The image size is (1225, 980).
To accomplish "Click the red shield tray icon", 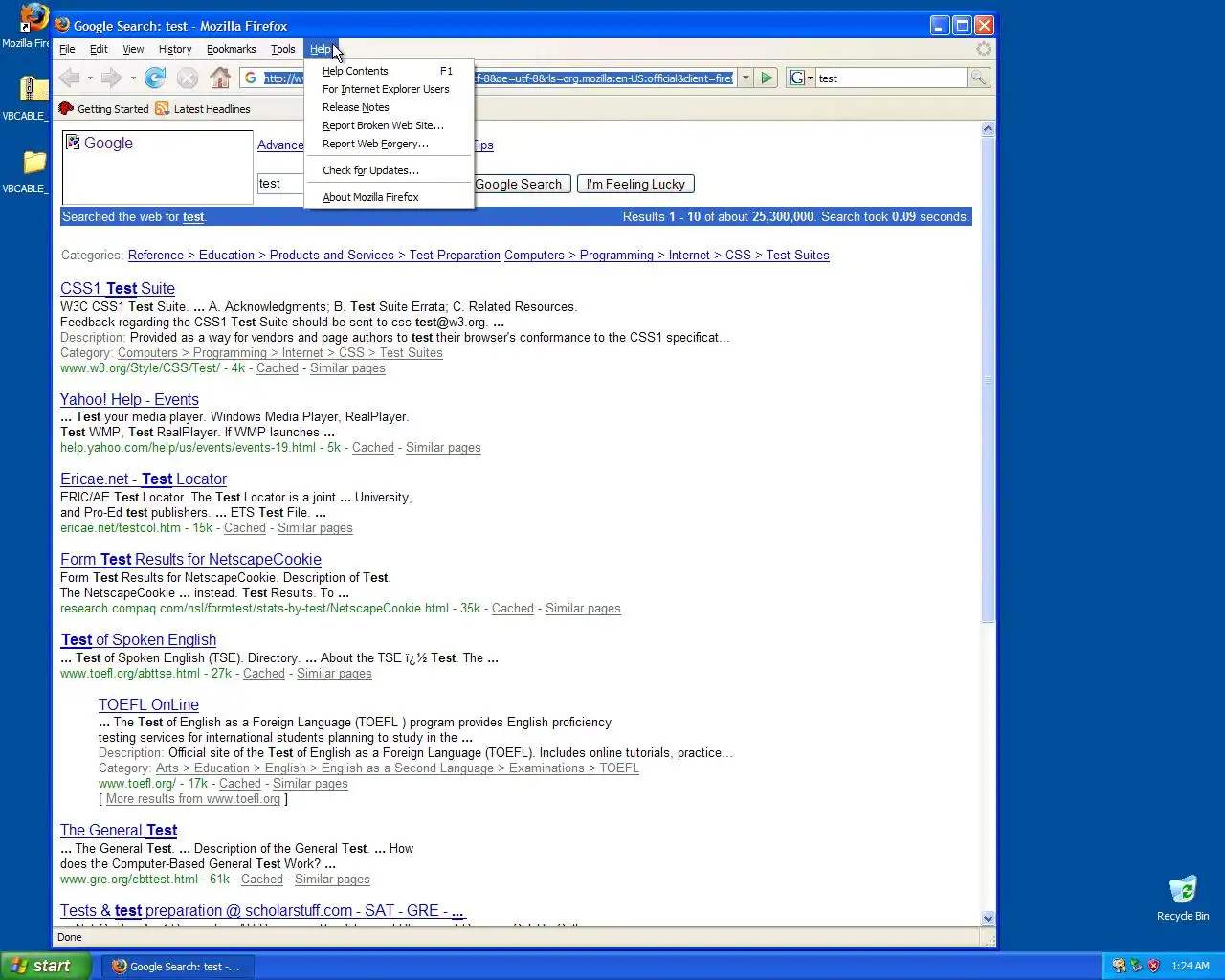I will (x=1153, y=966).
